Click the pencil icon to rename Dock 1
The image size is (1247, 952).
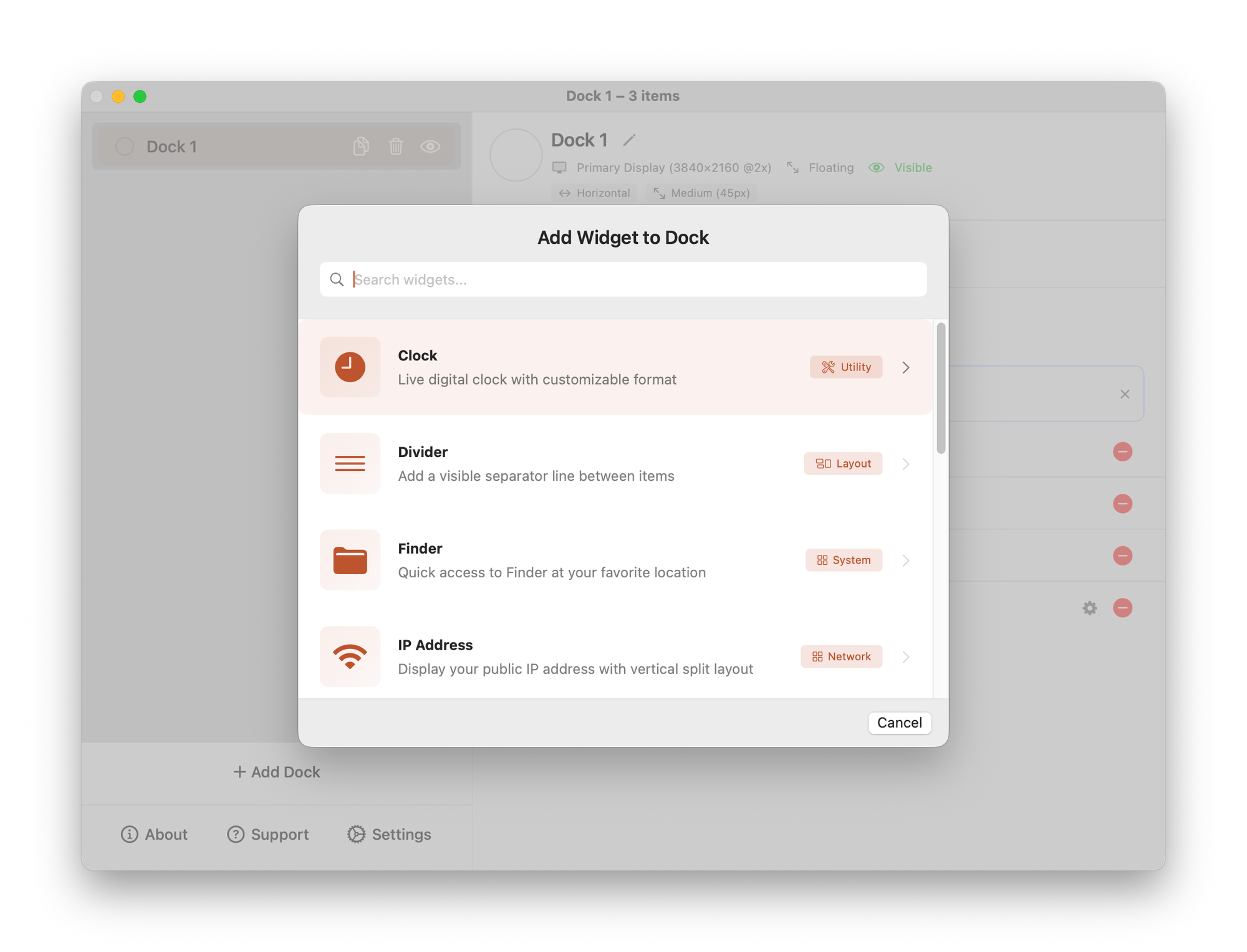(629, 140)
